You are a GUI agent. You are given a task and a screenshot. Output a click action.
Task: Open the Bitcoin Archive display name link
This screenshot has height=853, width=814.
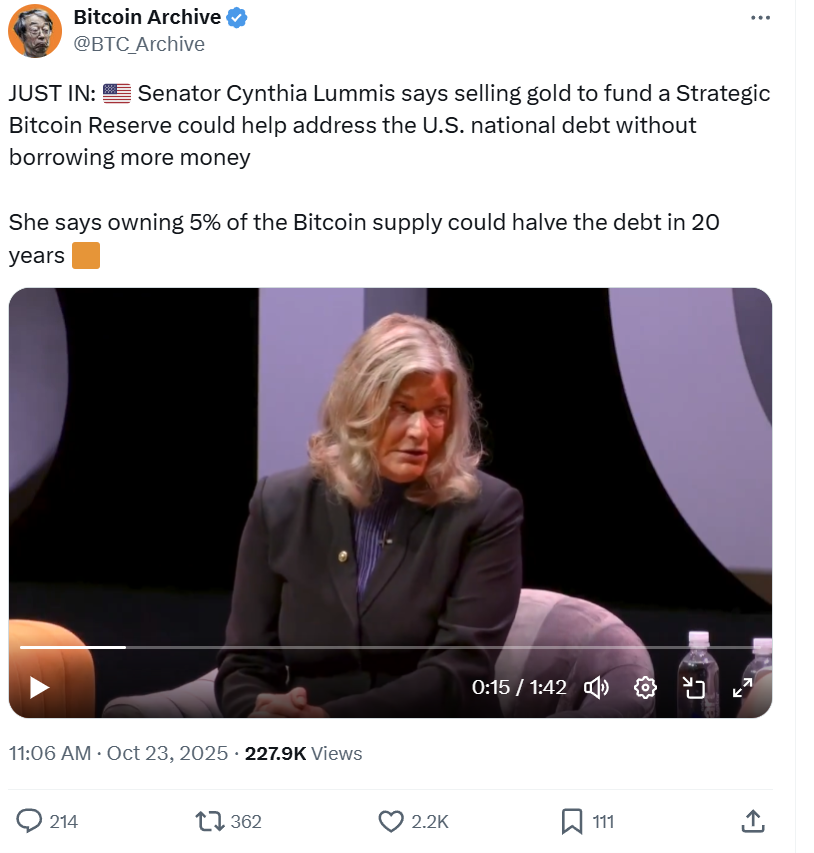[x=147, y=18]
